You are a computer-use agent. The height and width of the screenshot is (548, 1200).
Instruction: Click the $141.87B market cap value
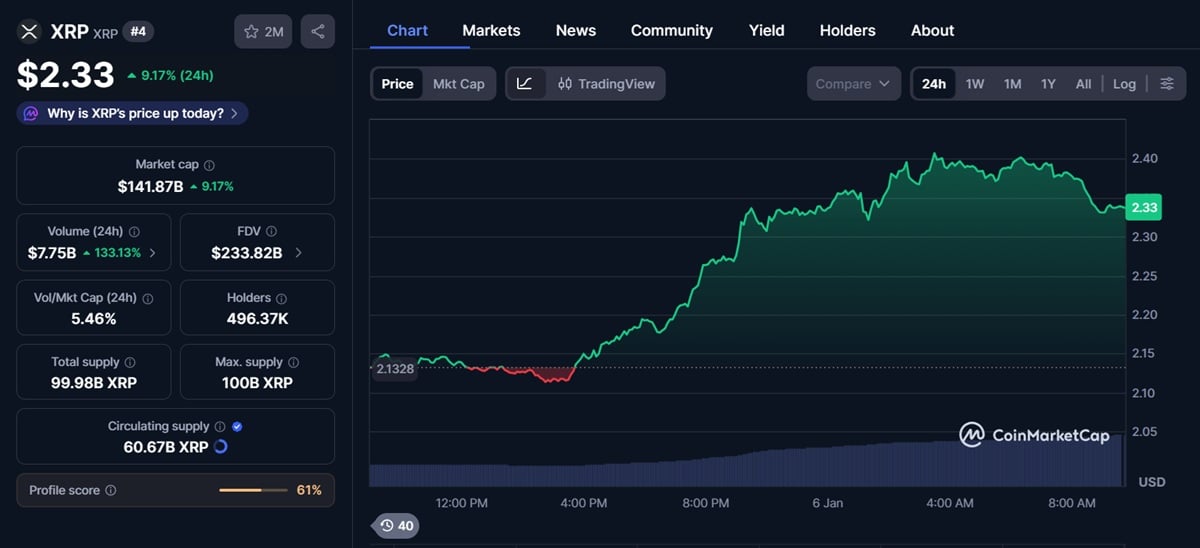[150, 186]
